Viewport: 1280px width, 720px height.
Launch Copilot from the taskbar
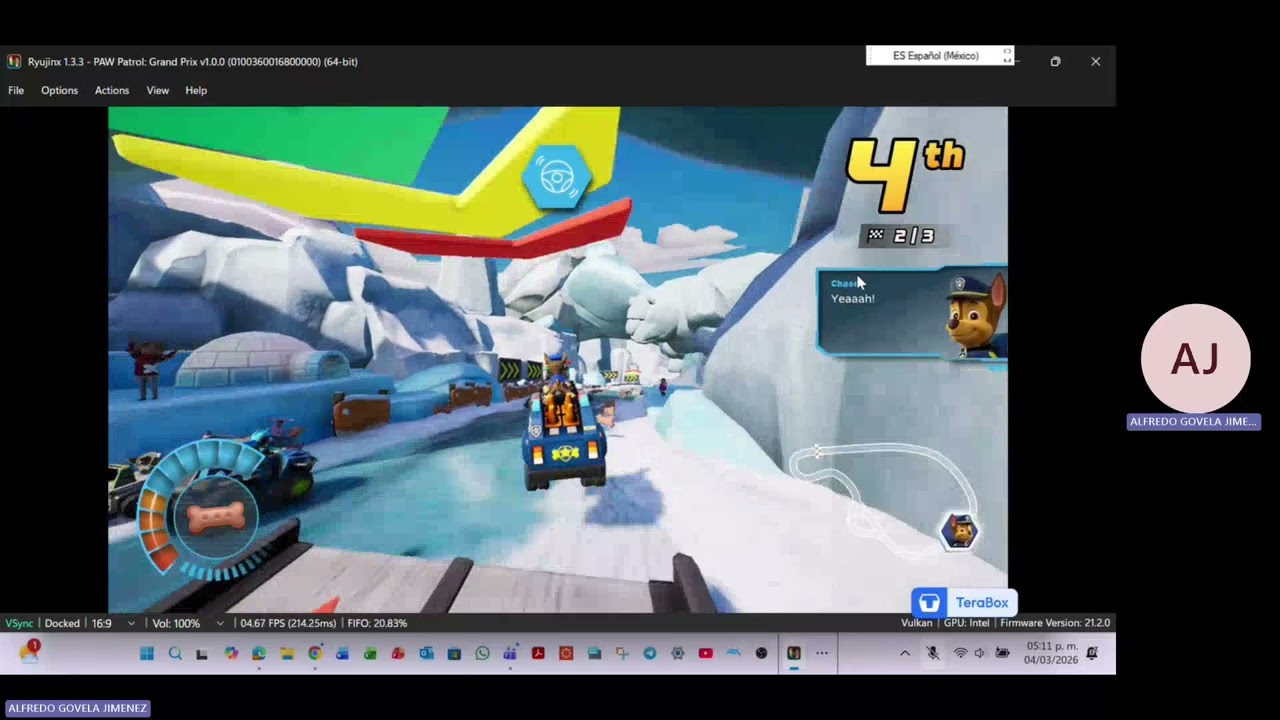(x=231, y=653)
